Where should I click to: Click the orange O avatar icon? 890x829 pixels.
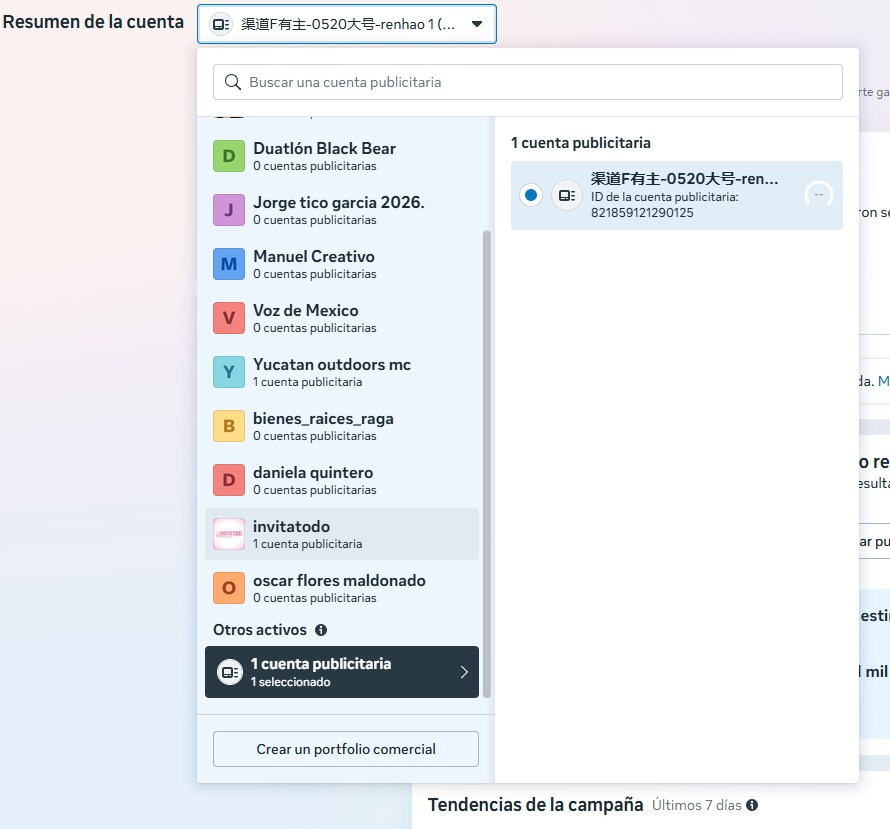click(229, 588)
